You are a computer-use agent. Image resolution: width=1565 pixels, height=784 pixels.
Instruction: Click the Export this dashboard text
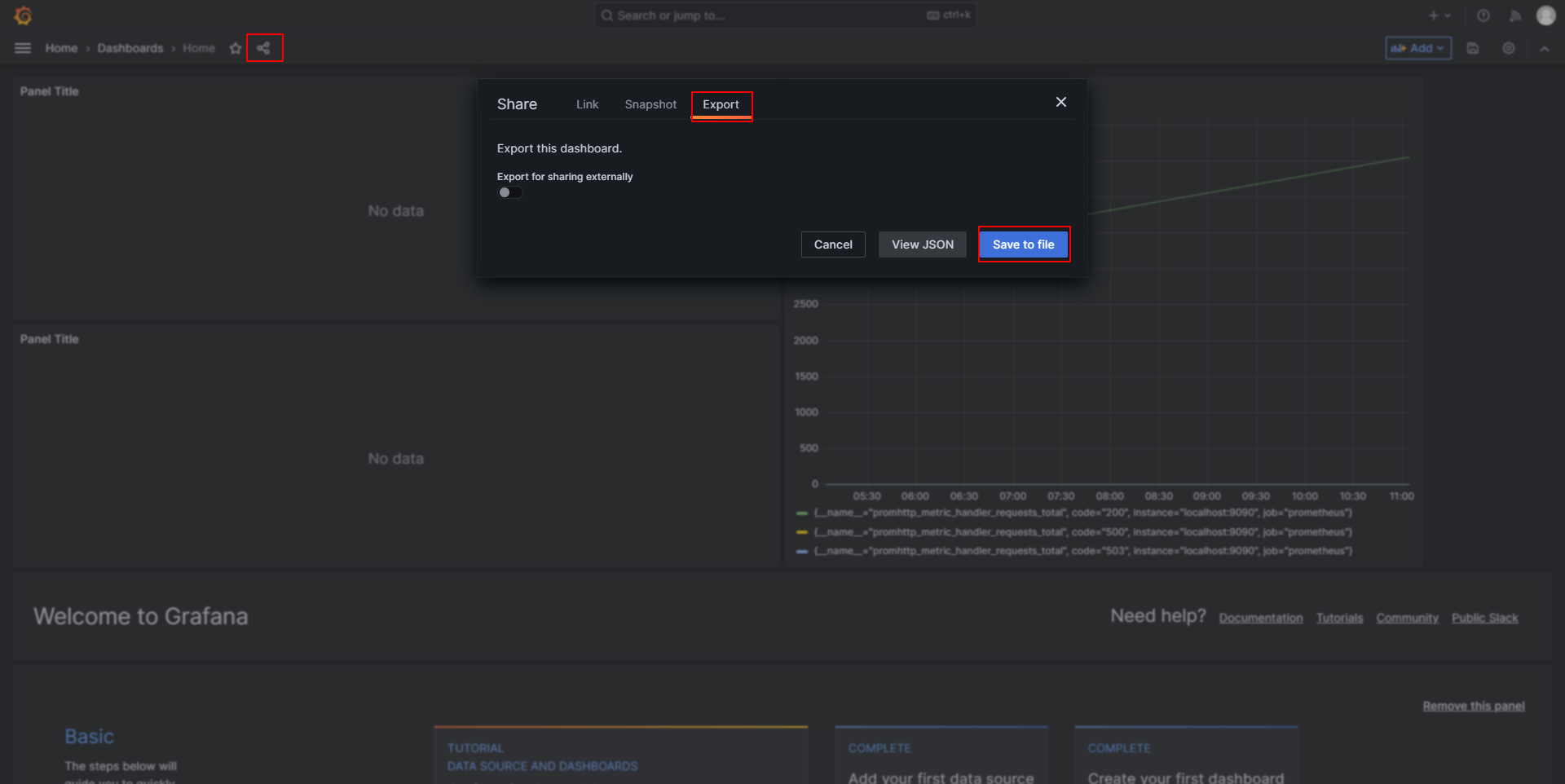tap(559, 148)
